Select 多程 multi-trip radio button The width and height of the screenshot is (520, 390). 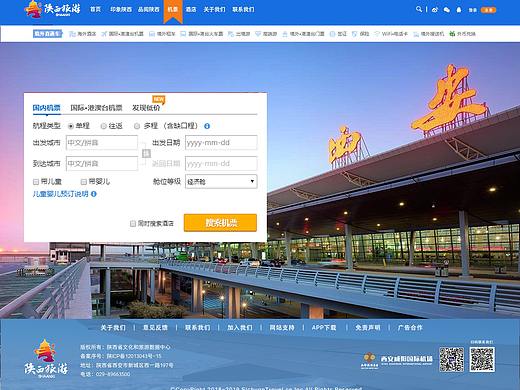pos(137,126)
